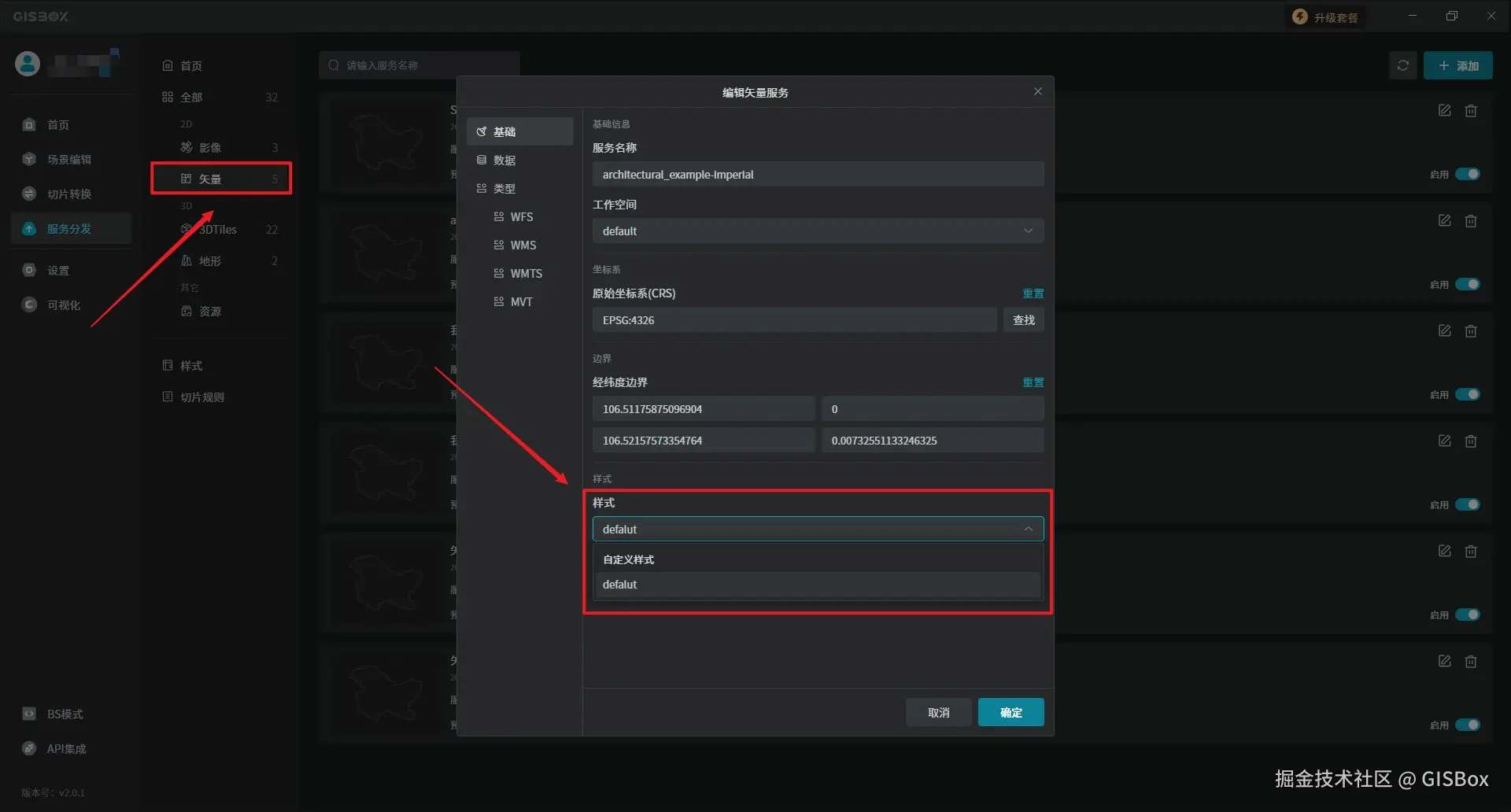Toggle 启用 switch on first service

(1467, 174)
